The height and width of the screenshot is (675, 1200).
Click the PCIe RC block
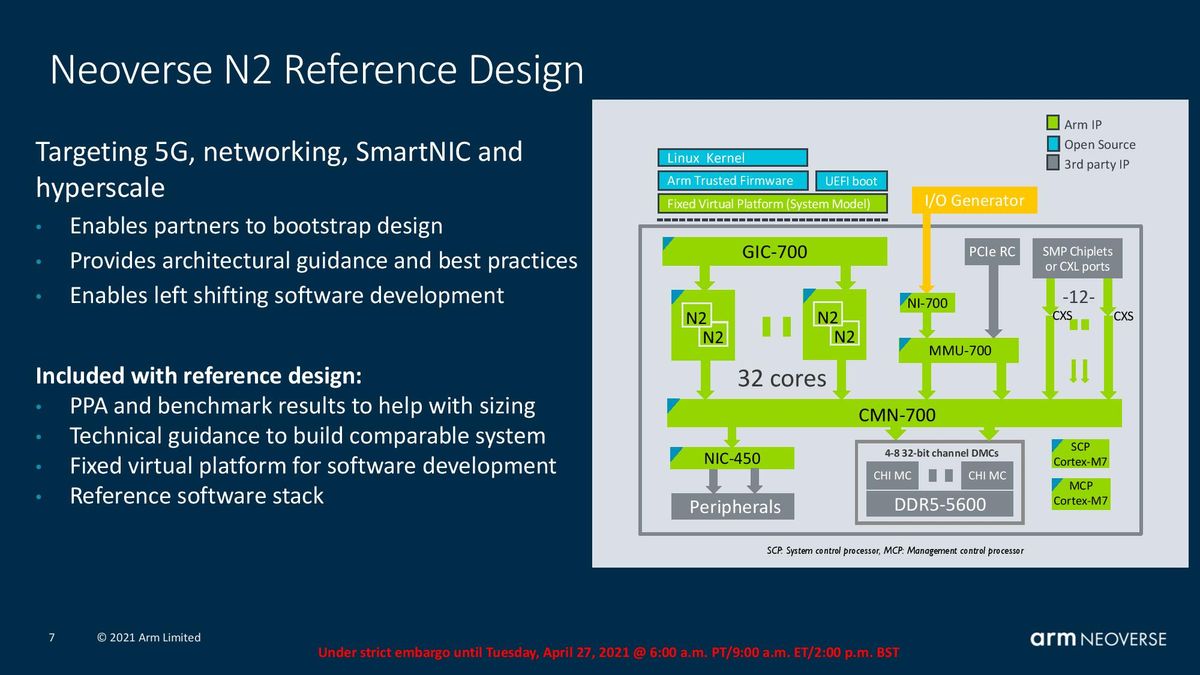(x=992, y=252)
